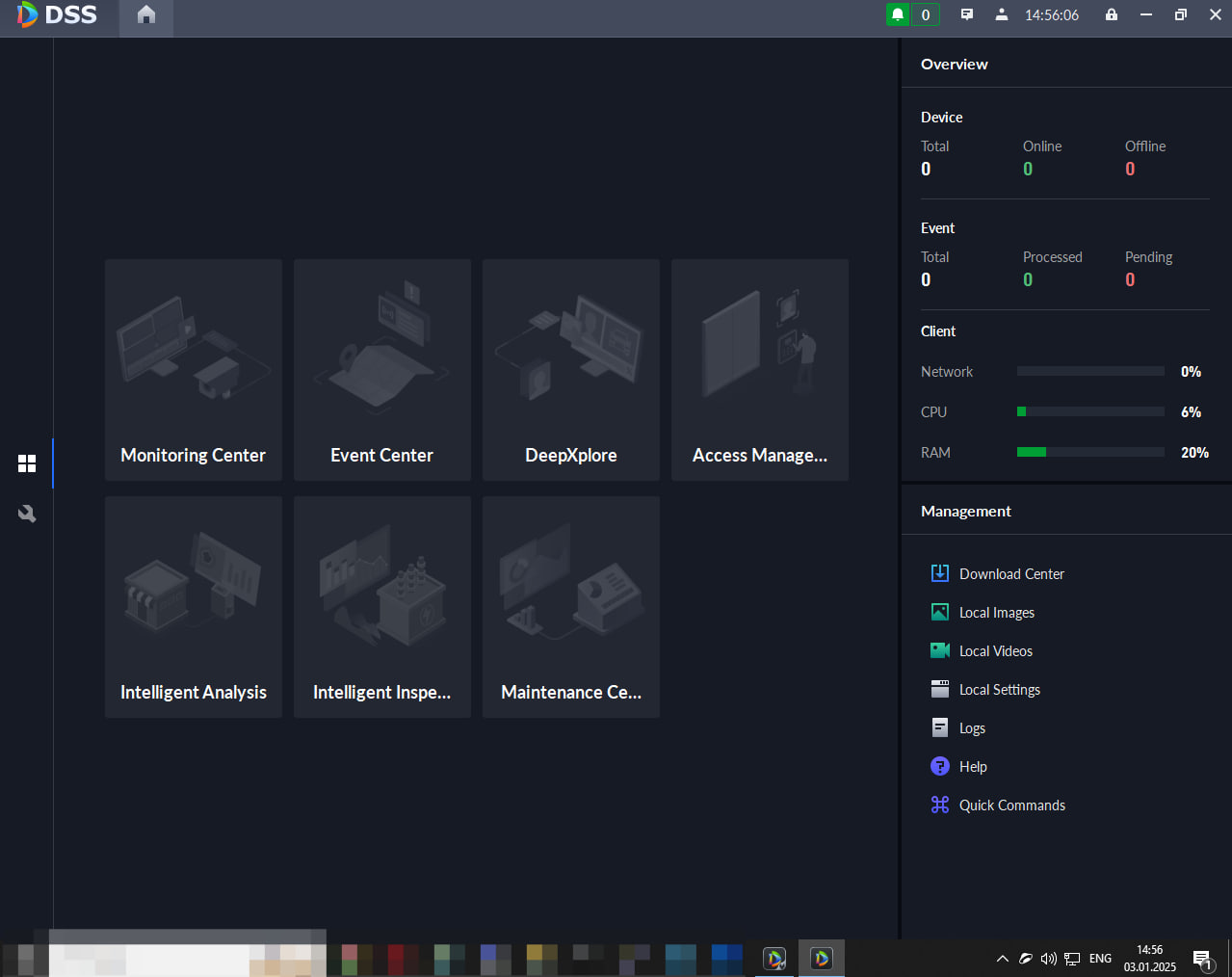
Task: Click the ENG language indicator
Action: pyautogui.click(x=1100, y=959)
